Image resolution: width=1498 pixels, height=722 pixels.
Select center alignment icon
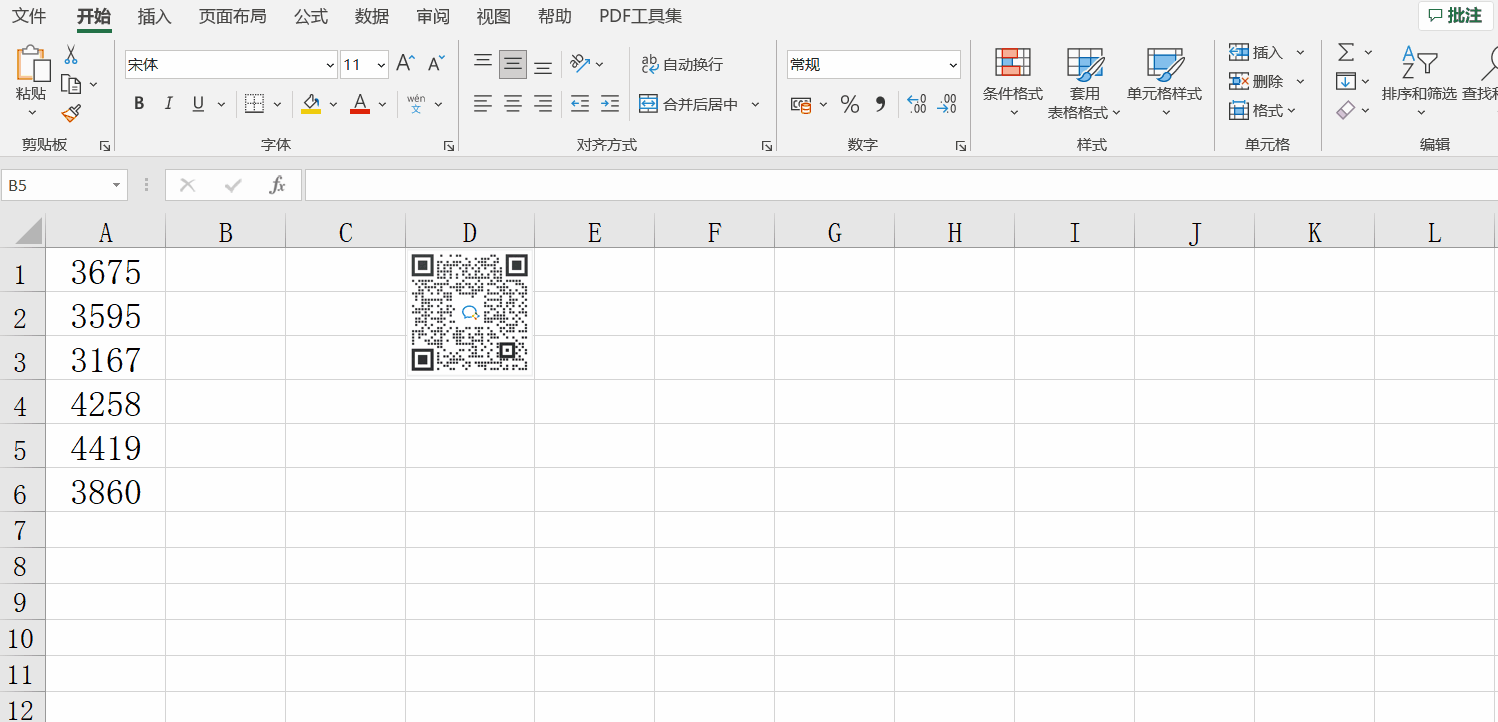click(513, 103)
